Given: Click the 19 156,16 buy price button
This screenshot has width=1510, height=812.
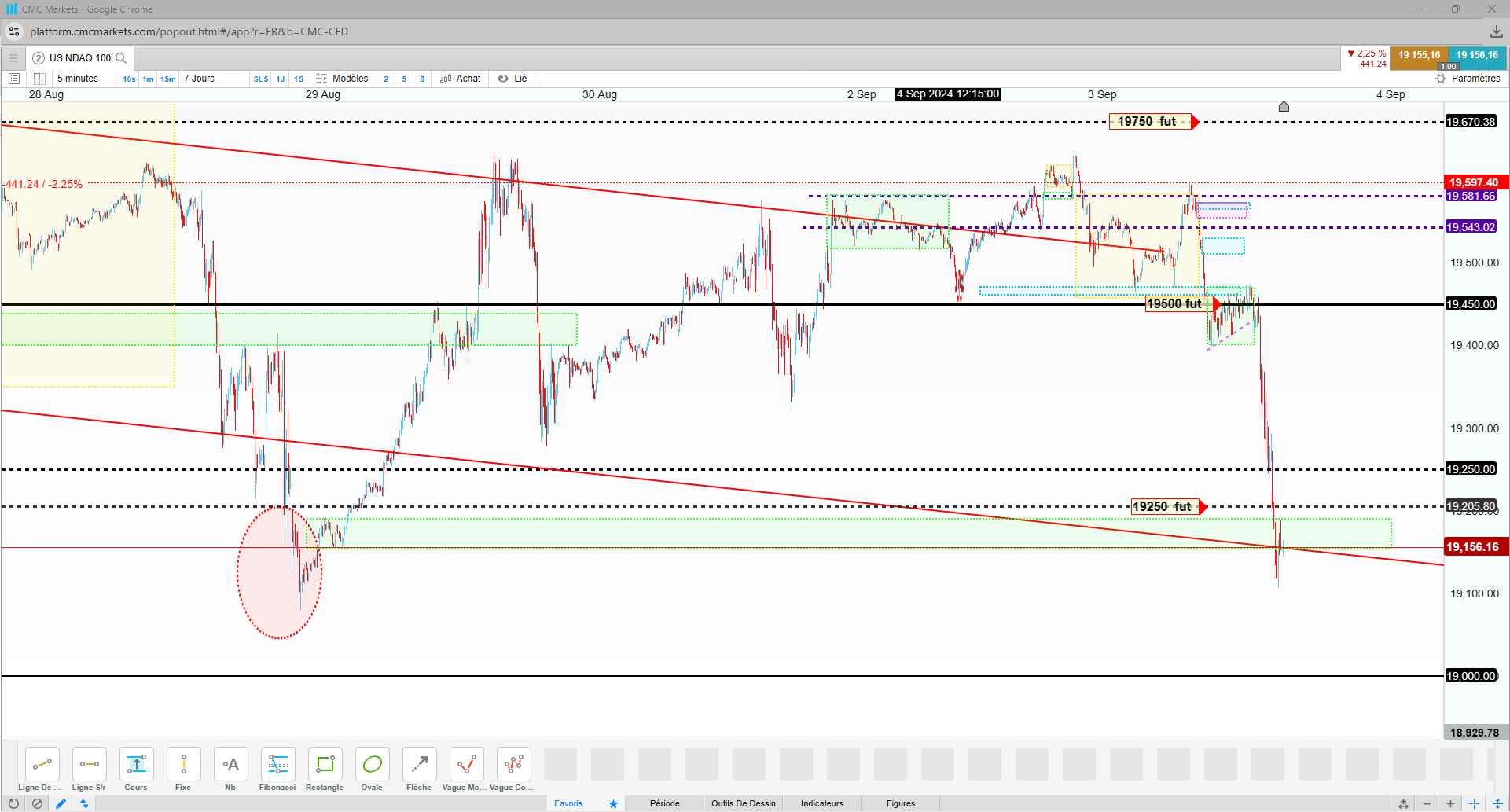Looking at the screenshot, I should click(1477, 57).
